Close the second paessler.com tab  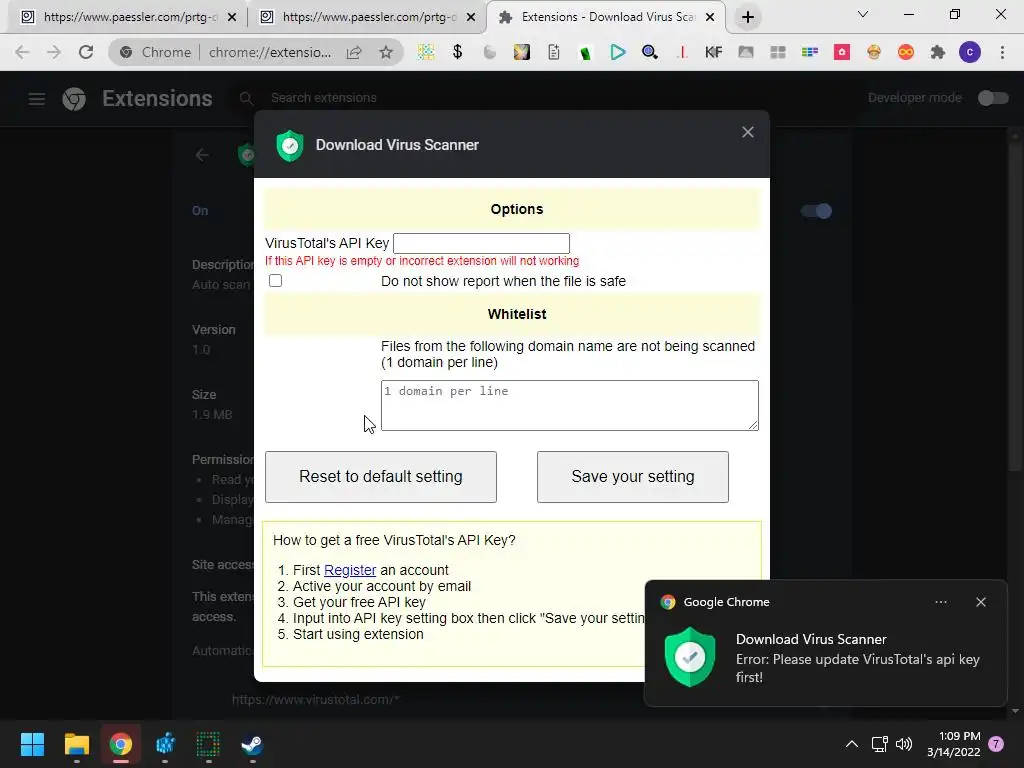[471, 18]
